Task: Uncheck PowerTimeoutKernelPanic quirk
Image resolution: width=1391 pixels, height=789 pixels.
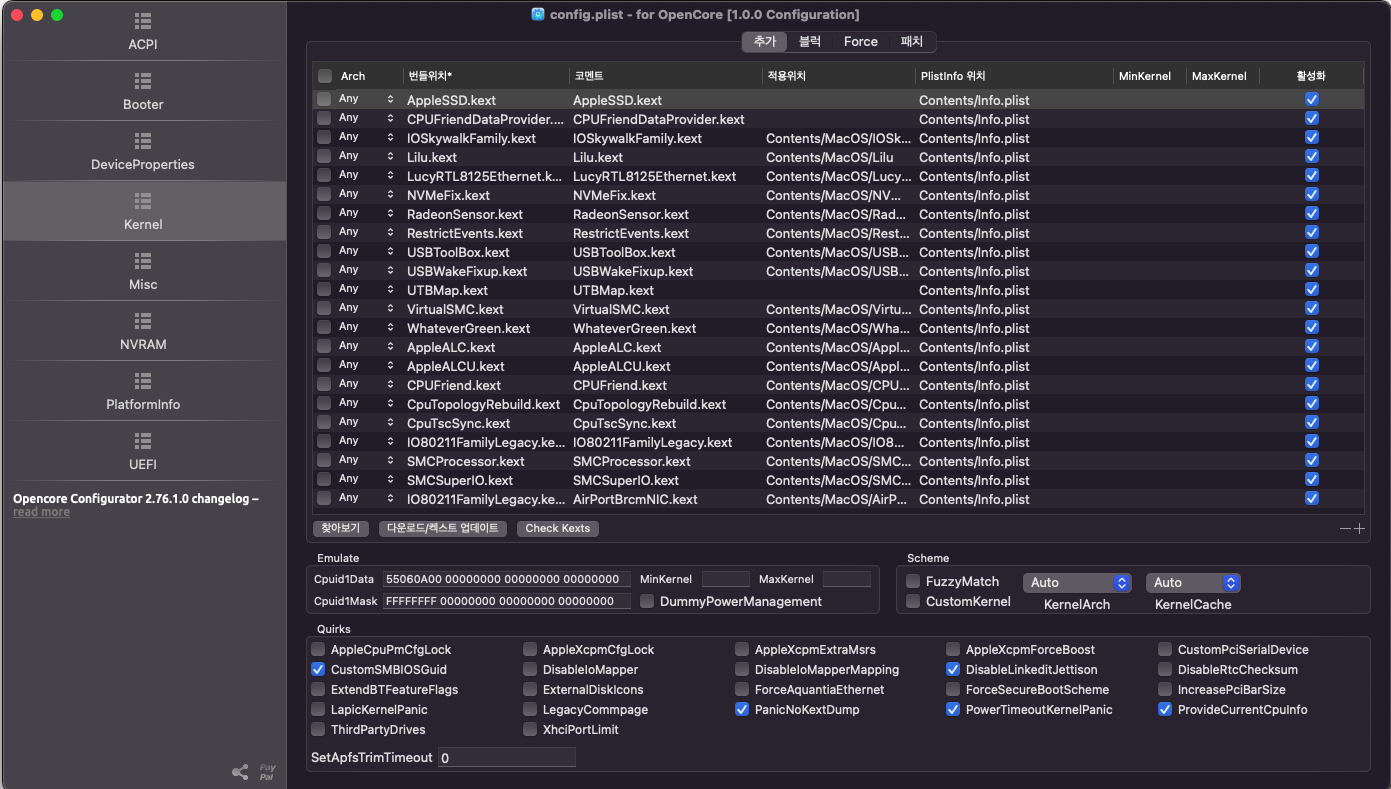Action: pos(953,709)
